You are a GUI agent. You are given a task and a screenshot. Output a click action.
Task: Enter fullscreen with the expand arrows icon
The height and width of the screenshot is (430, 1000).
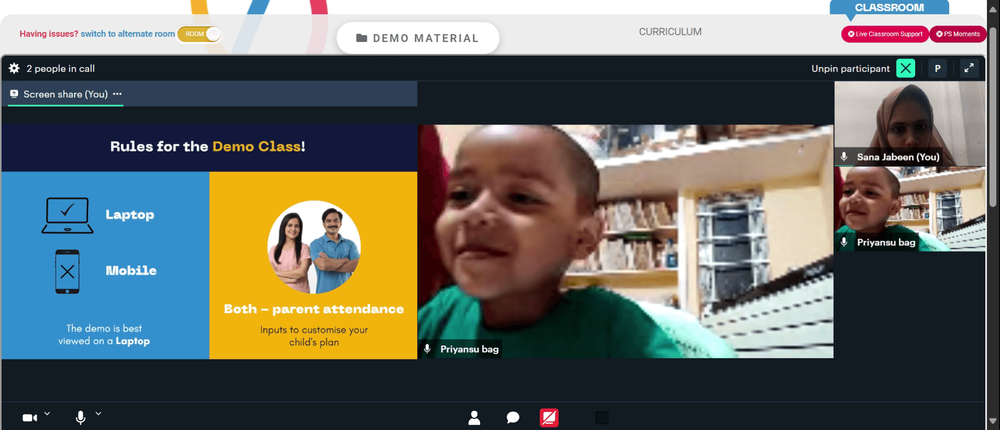[x=969, y=68]
